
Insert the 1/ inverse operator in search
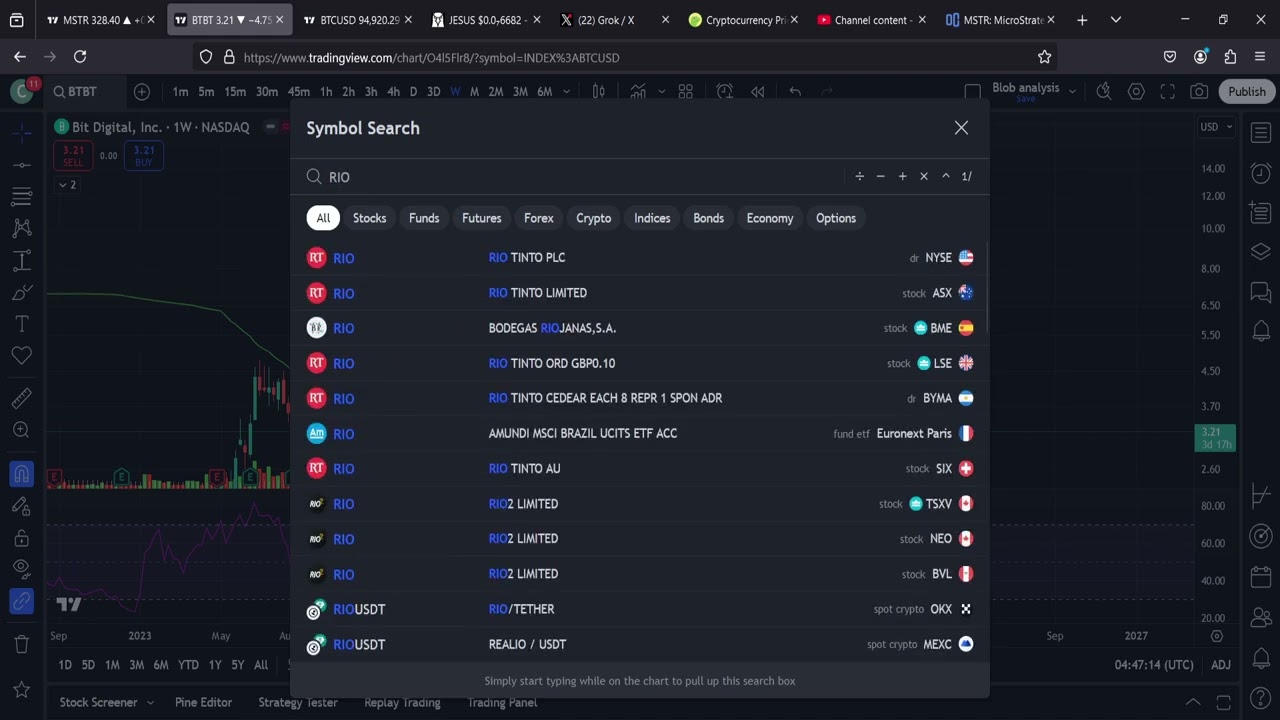(x=967, y=177)
